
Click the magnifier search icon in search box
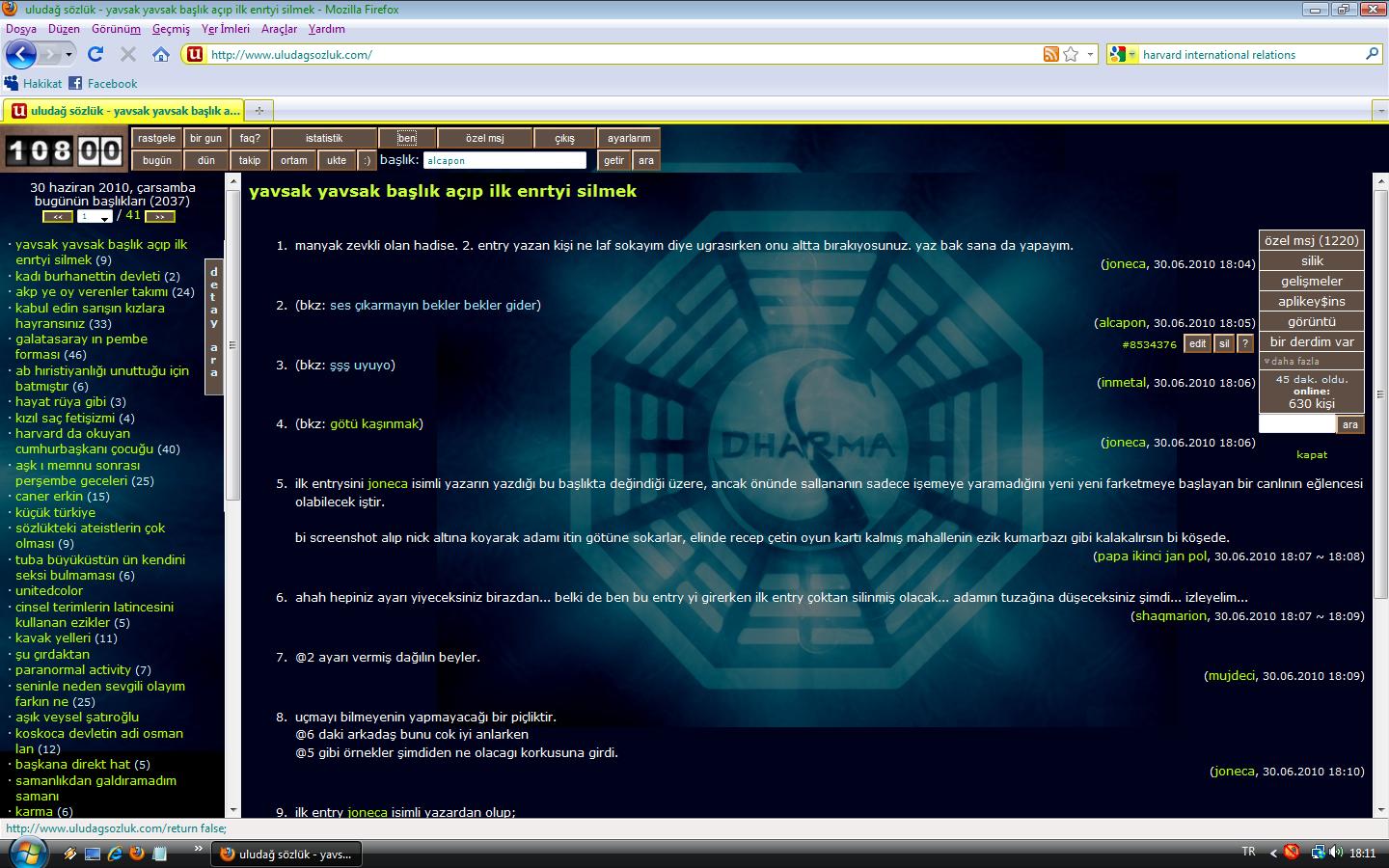(1373, 54)
